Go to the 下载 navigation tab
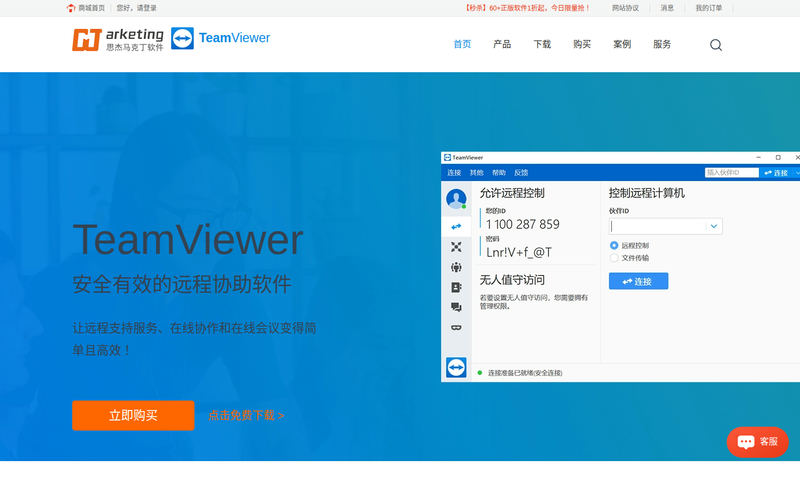The height and width of the screenshot is (500, 800). click(x=542, y=44)
